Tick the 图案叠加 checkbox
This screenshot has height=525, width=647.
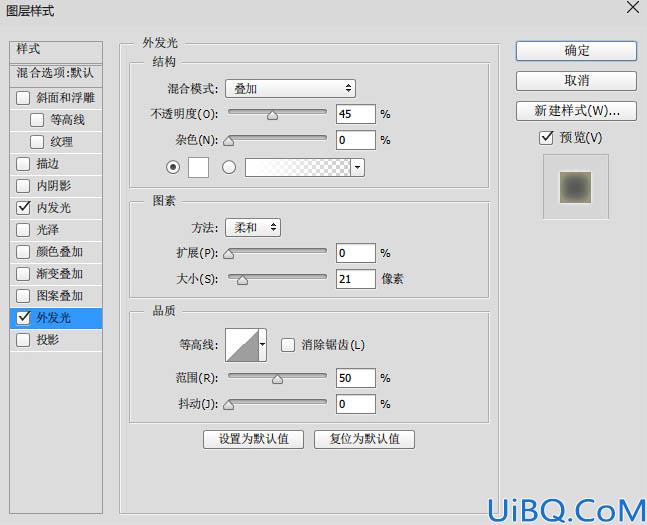(x=23, y=296)
